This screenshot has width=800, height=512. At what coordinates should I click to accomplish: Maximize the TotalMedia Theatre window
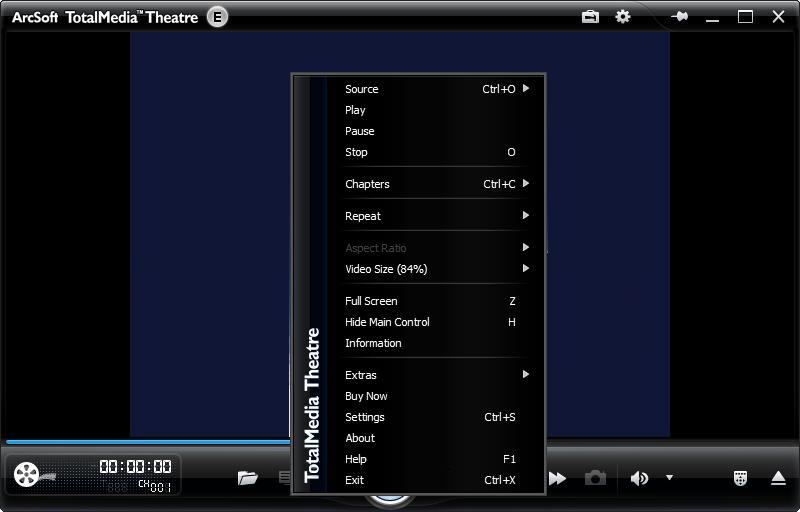click(745, 17)
